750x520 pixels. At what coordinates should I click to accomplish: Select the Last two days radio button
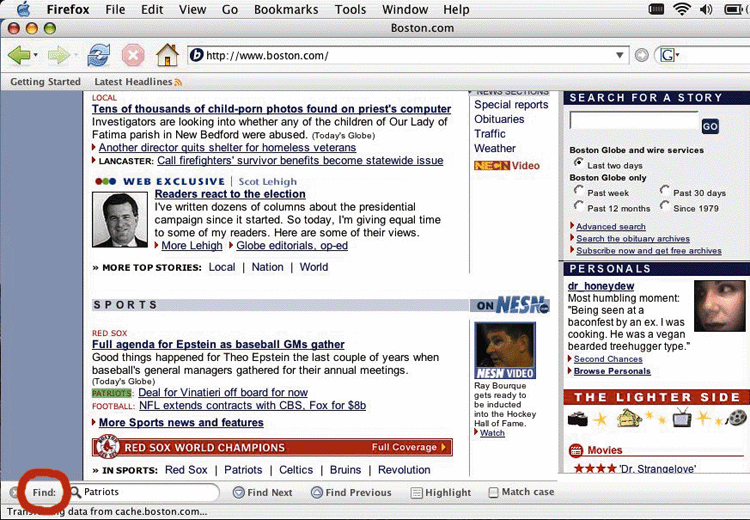[579, 163]
